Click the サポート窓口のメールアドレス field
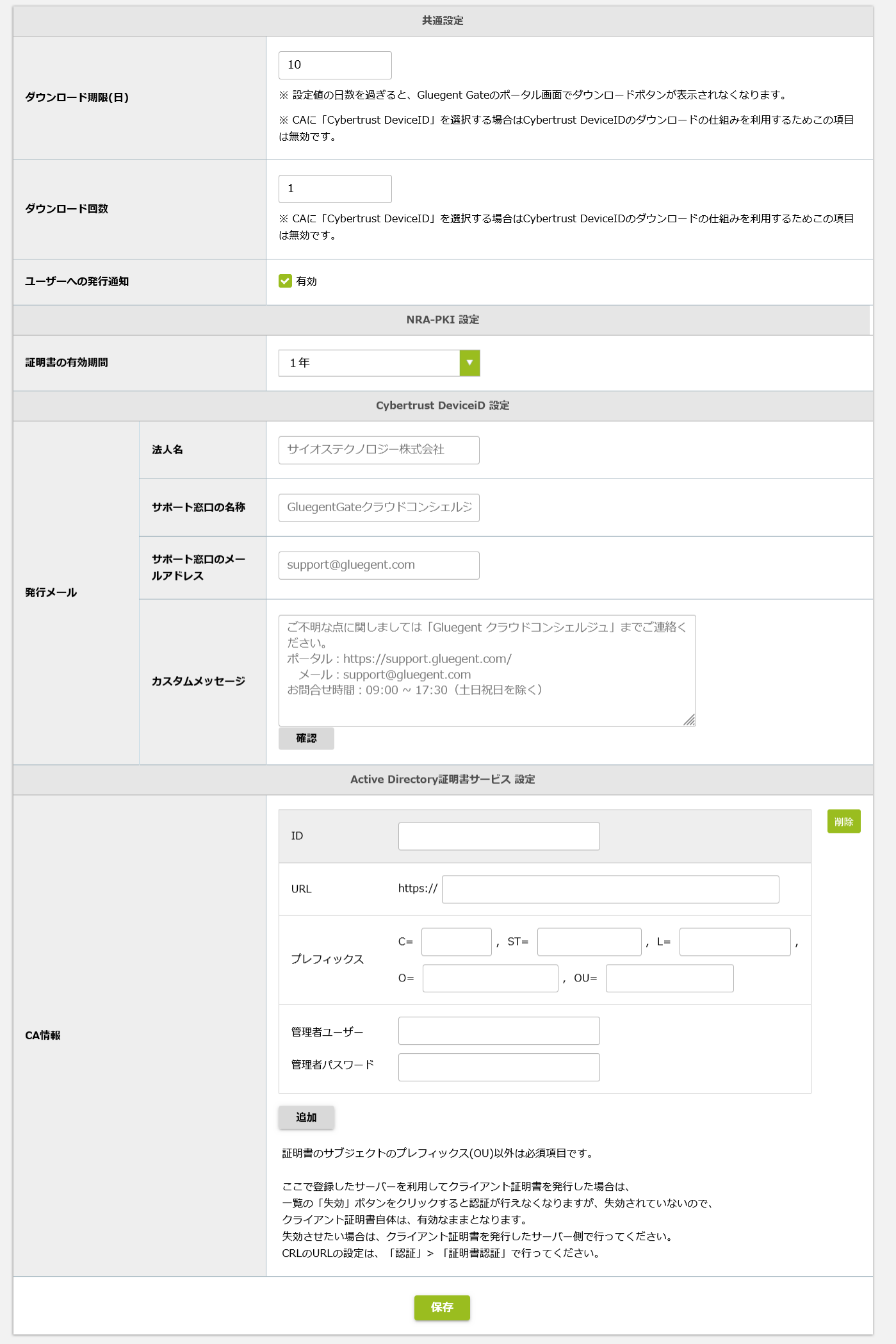Viewport: 896px width, 1344px height. point(379,566)
